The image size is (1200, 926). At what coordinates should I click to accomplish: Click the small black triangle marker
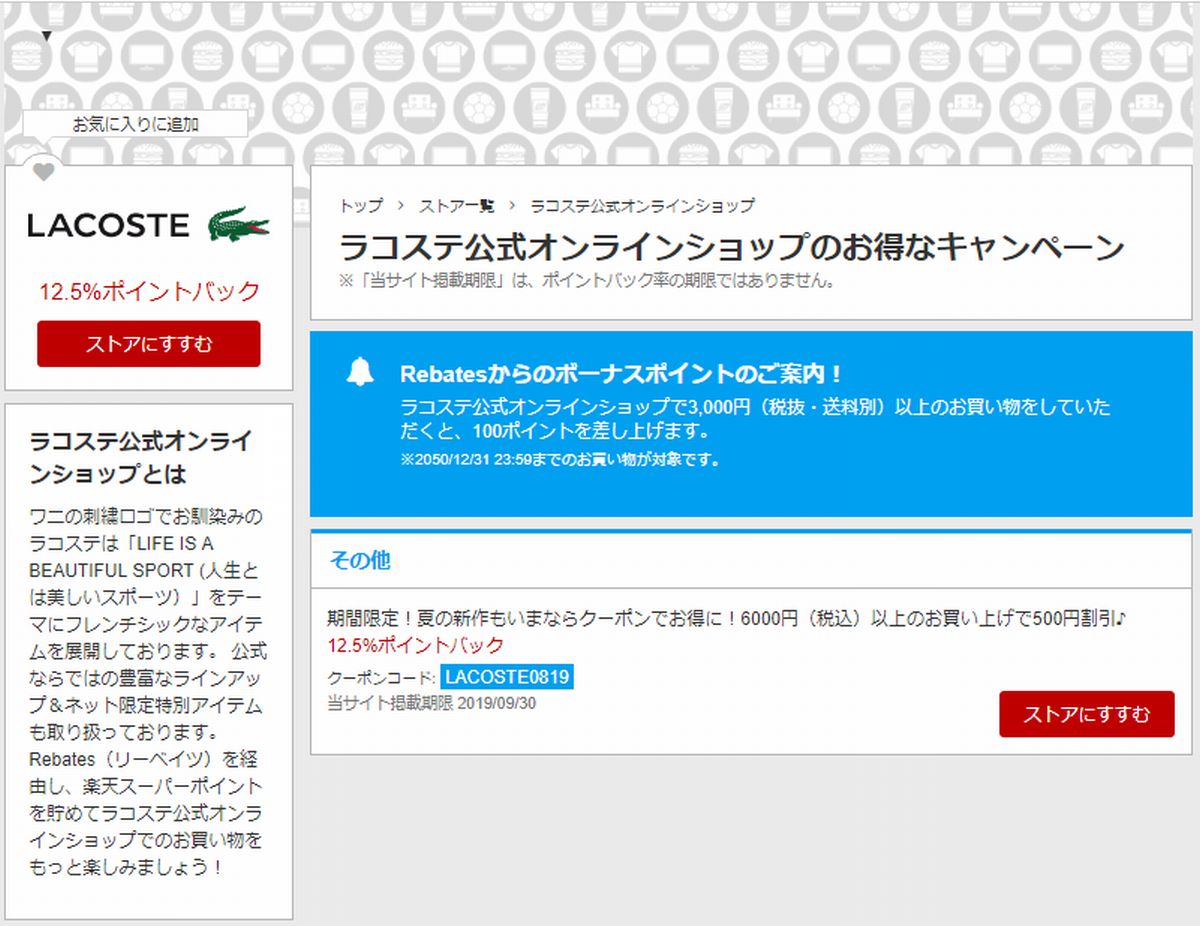[46, 36]
